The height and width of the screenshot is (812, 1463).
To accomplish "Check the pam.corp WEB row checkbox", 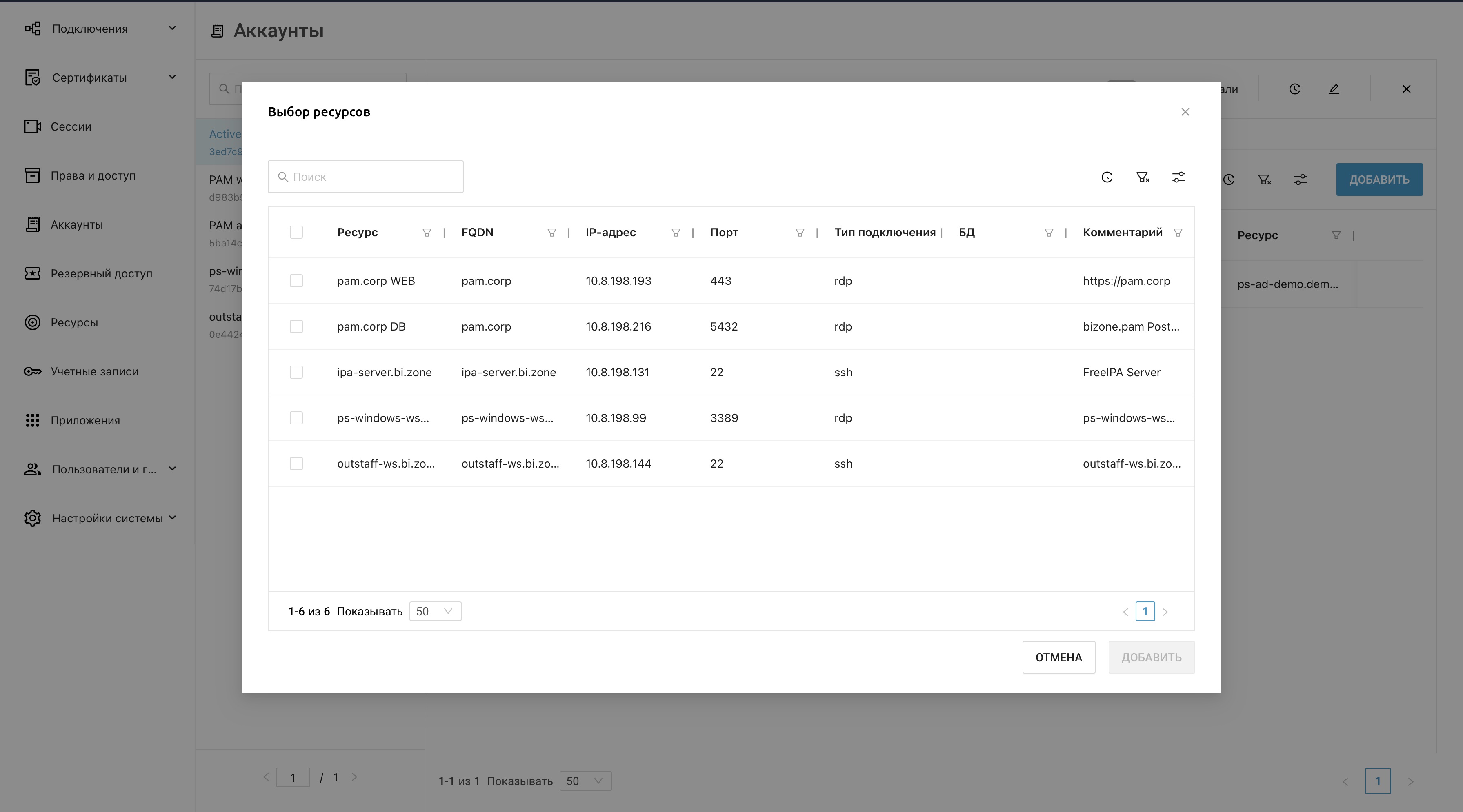I will coord(296,280).
